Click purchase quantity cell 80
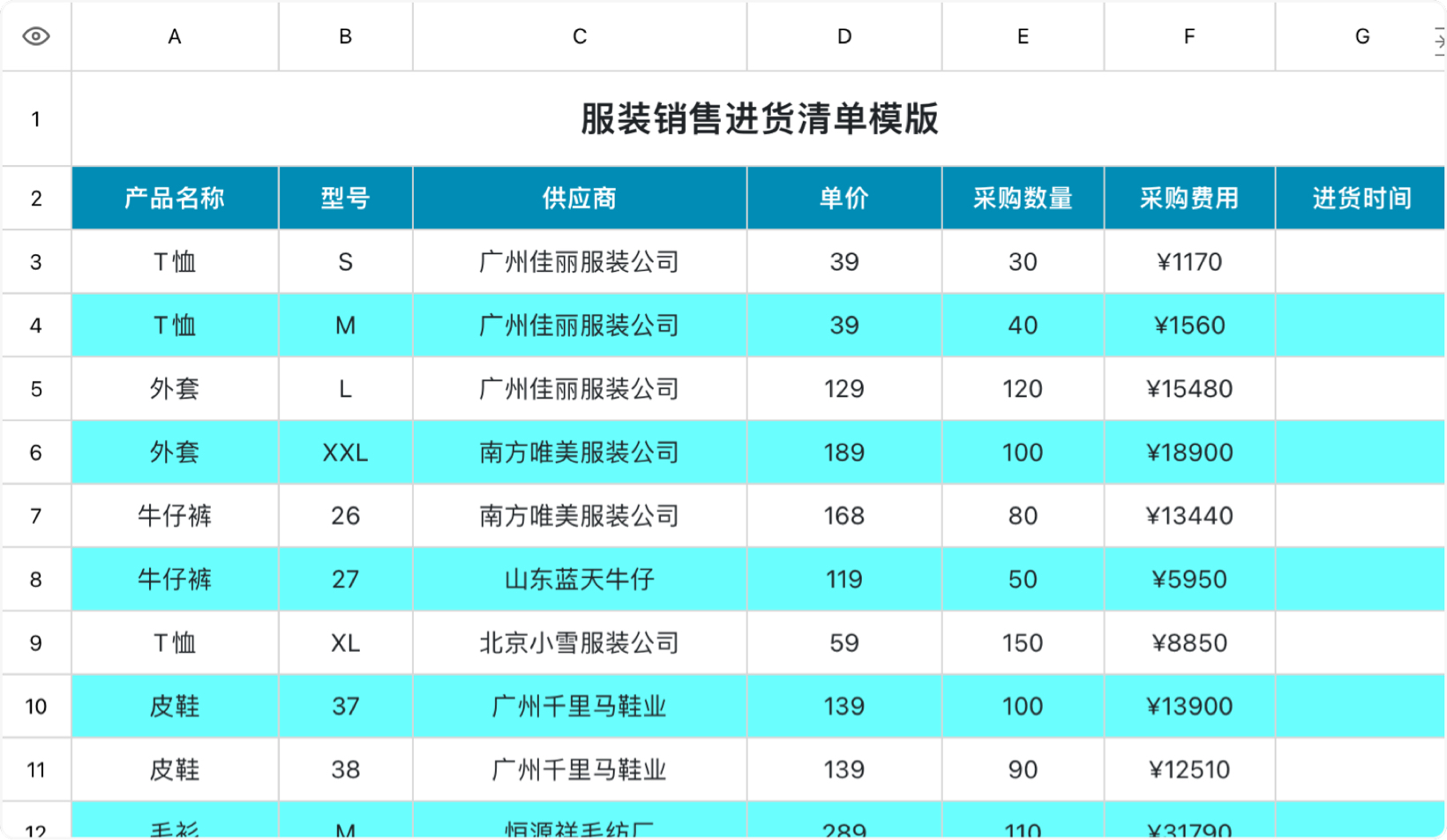 pyautogui.click(x=1023, y=516)
